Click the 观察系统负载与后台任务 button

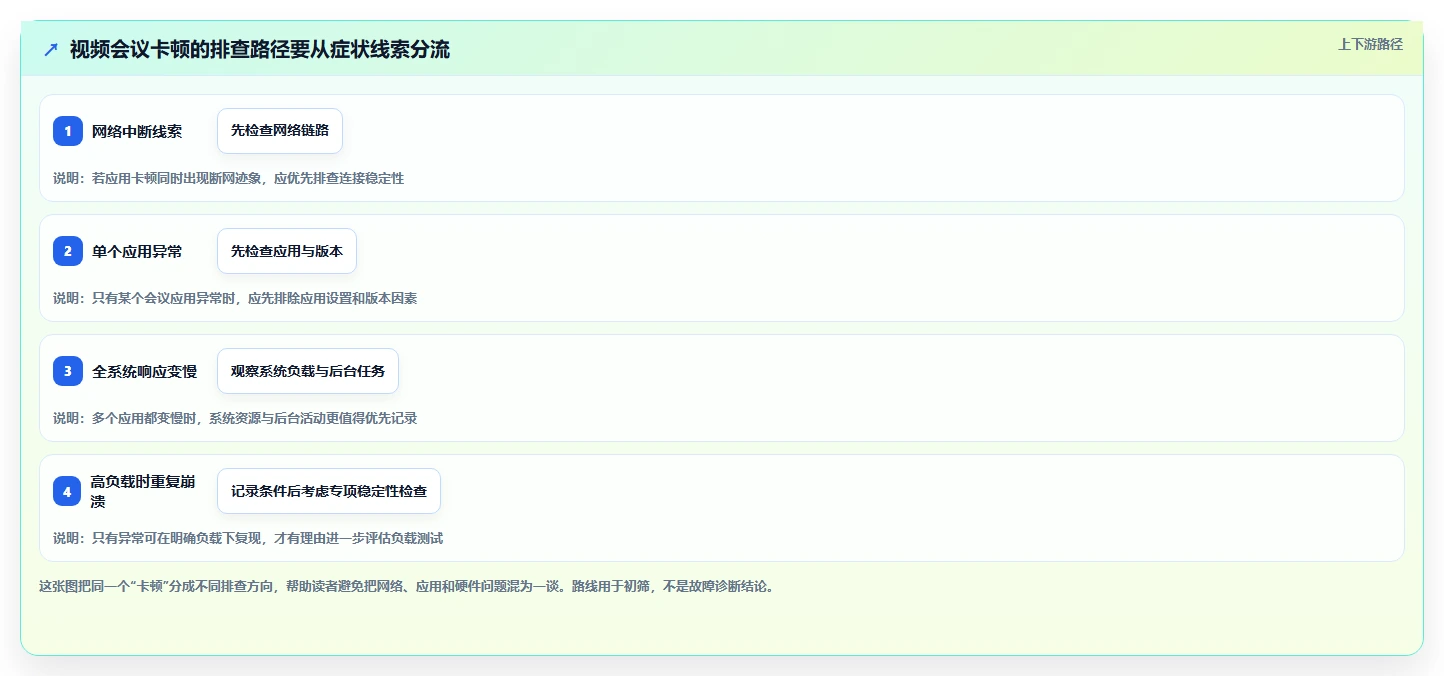pyautogui.click(x=308, y=371)
